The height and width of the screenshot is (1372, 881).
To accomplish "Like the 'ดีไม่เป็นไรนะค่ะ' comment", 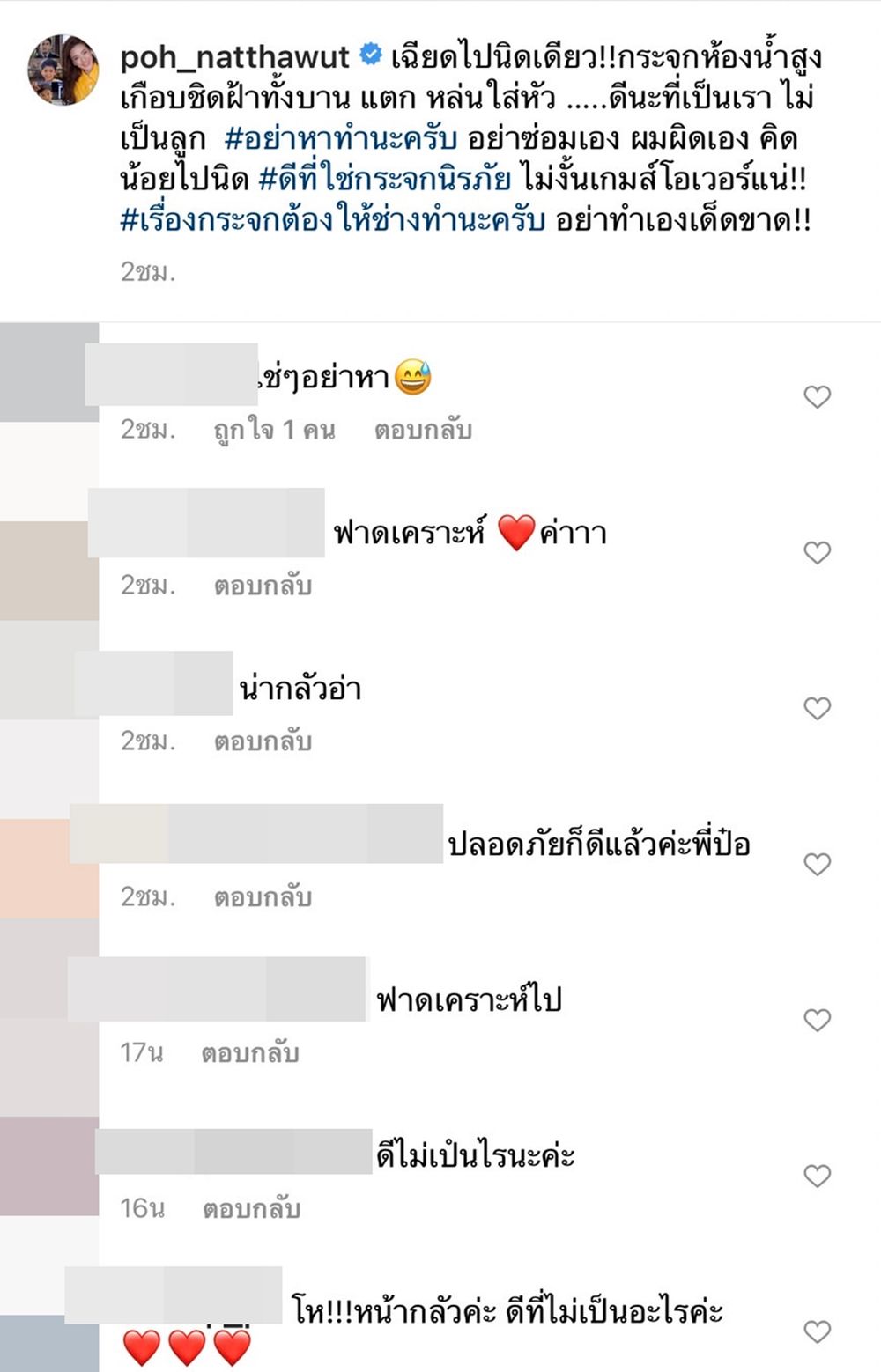I will coord(818,1176).
